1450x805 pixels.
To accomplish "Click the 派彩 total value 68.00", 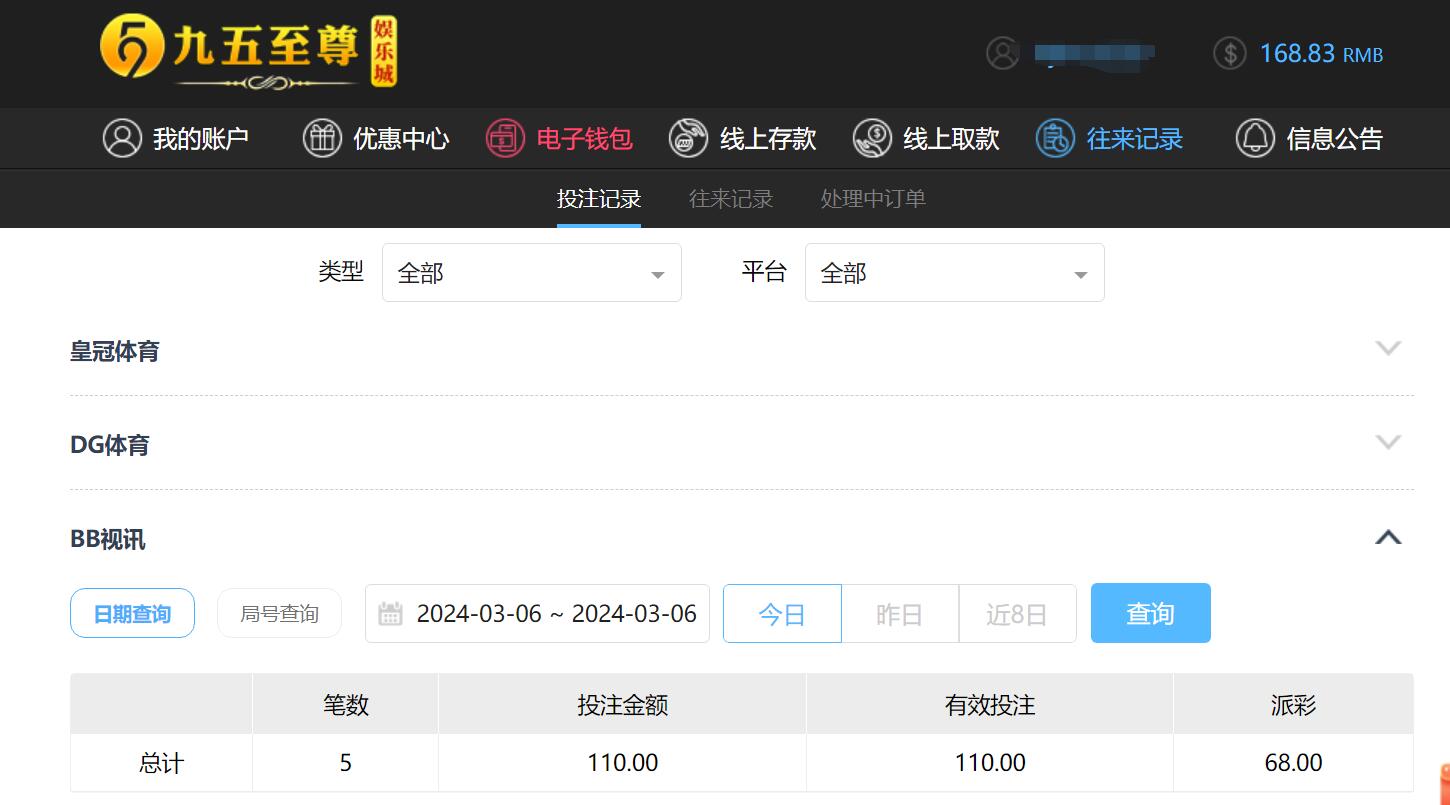I will 1294,763.
